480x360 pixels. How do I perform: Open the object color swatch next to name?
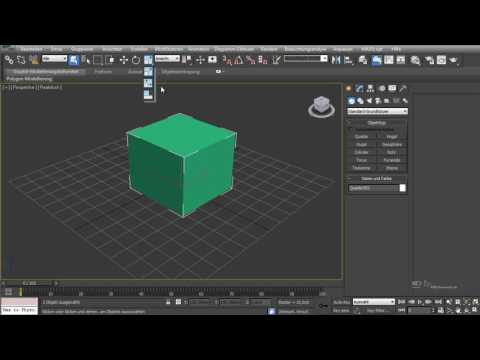(403, 188)
